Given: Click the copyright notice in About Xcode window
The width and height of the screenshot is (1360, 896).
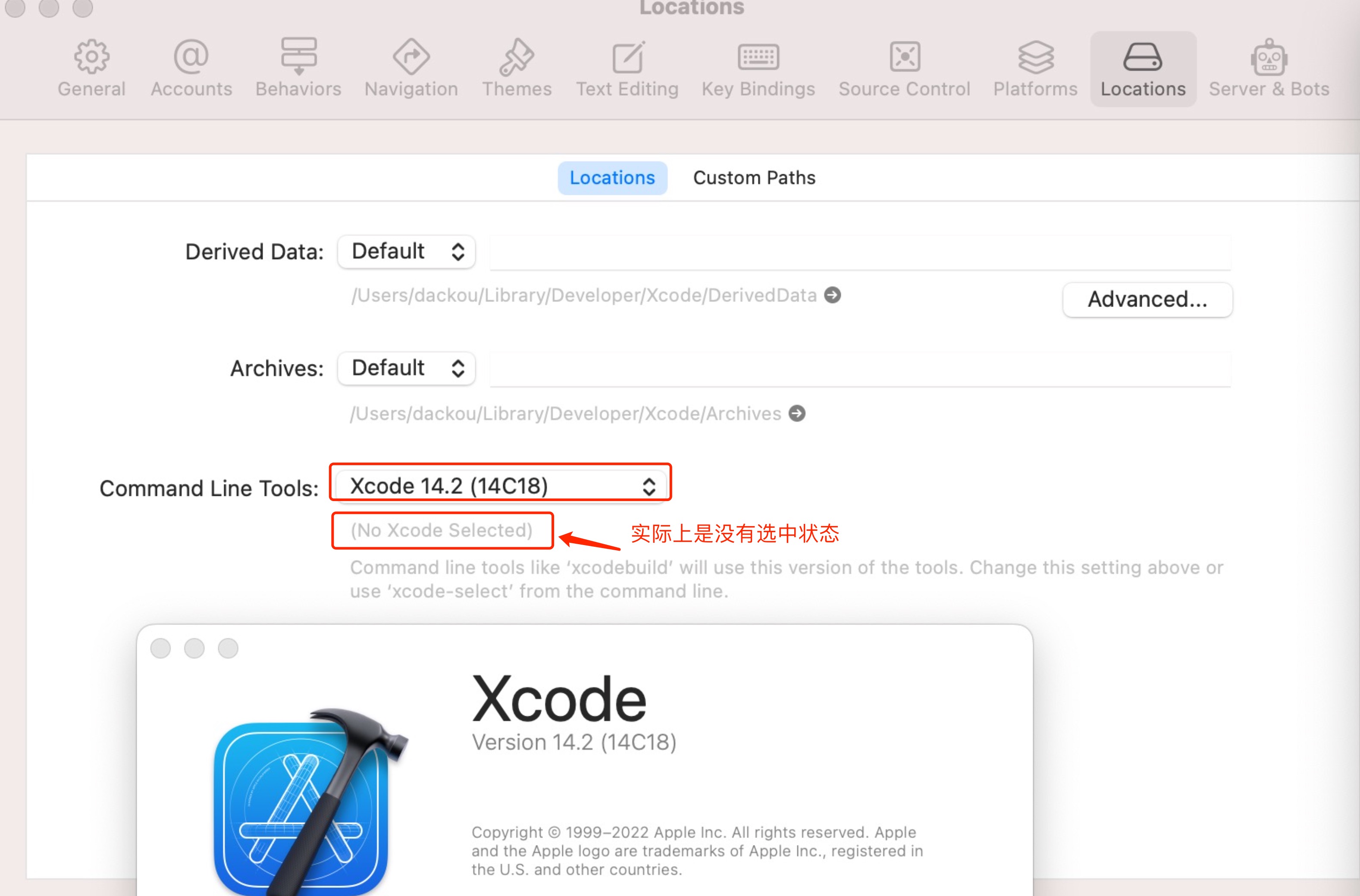Looking at the screenshot, I should point(697,851).
